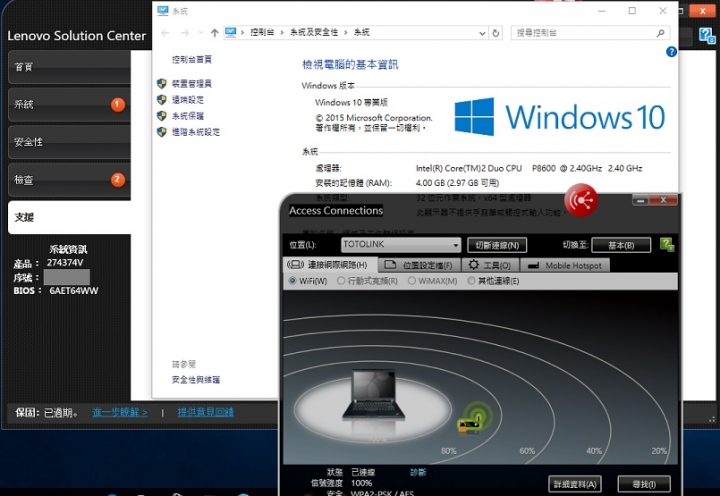
Task: Click the refresh button beside address bar
Action: [495, 33]
